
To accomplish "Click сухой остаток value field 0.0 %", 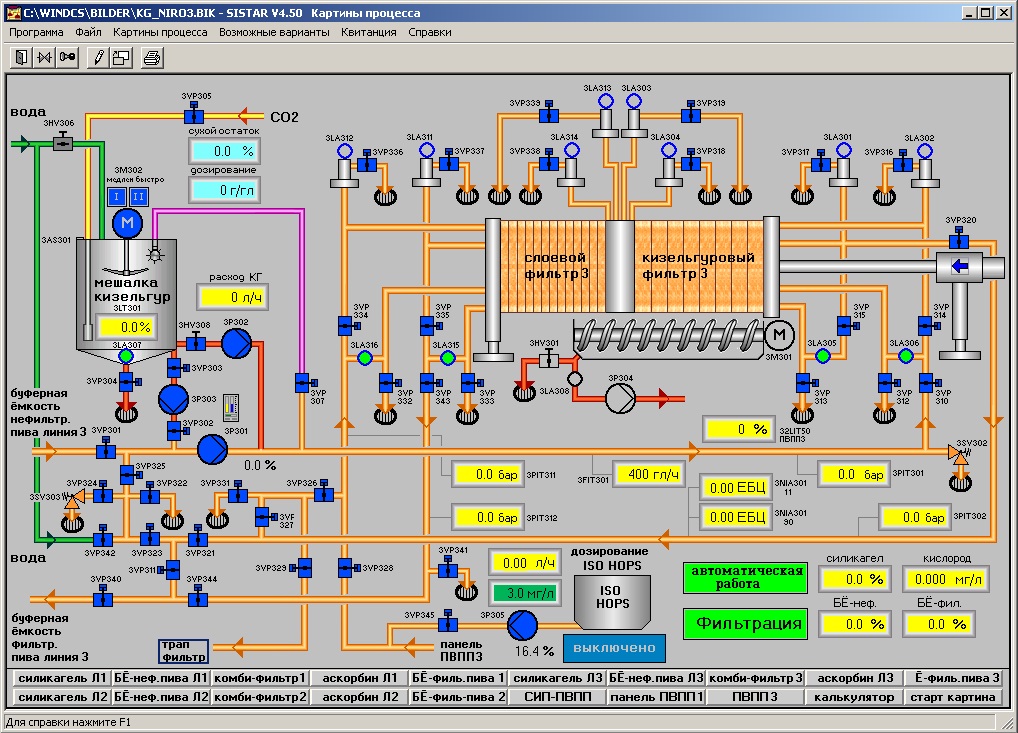I will [x=225, y=151].
